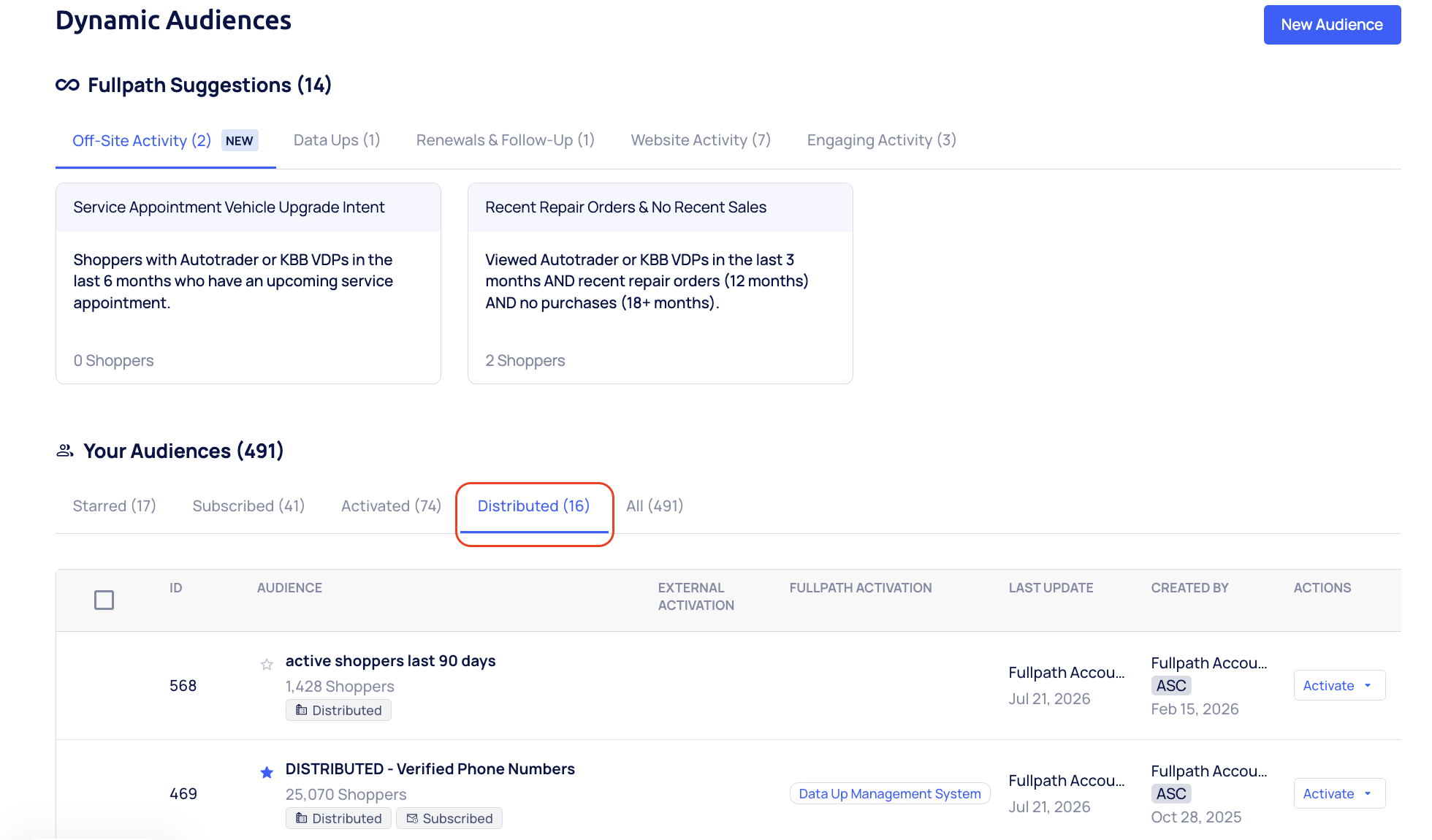The image size is (1432, 840).
Task: Unstar DISTRIBUTED - Verified Phone Numbers audience
Action: tap(267, 772)
